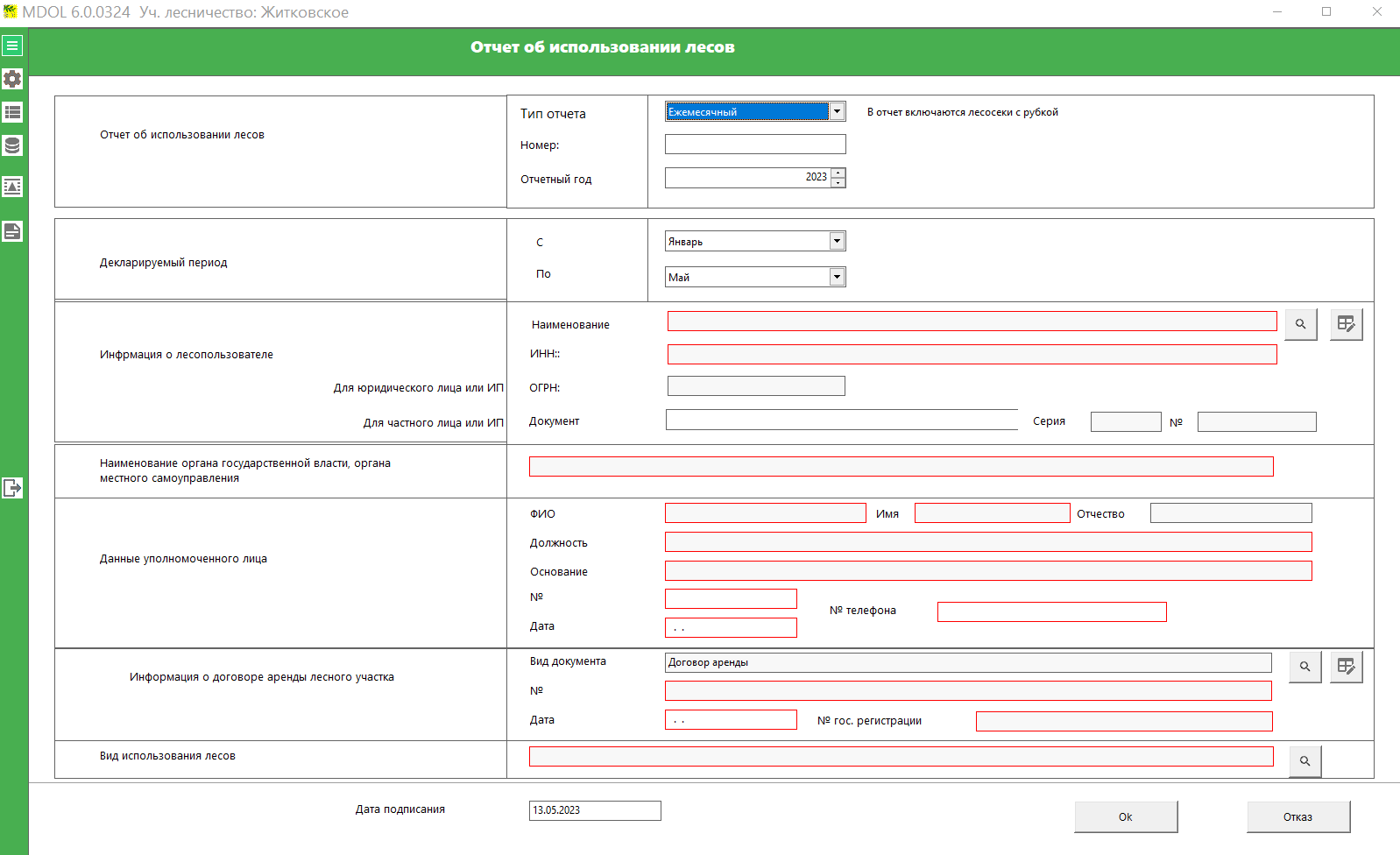
Task: Click 'Информация о договоре аренды лесного участка'
Action: (x=262, y=677)
